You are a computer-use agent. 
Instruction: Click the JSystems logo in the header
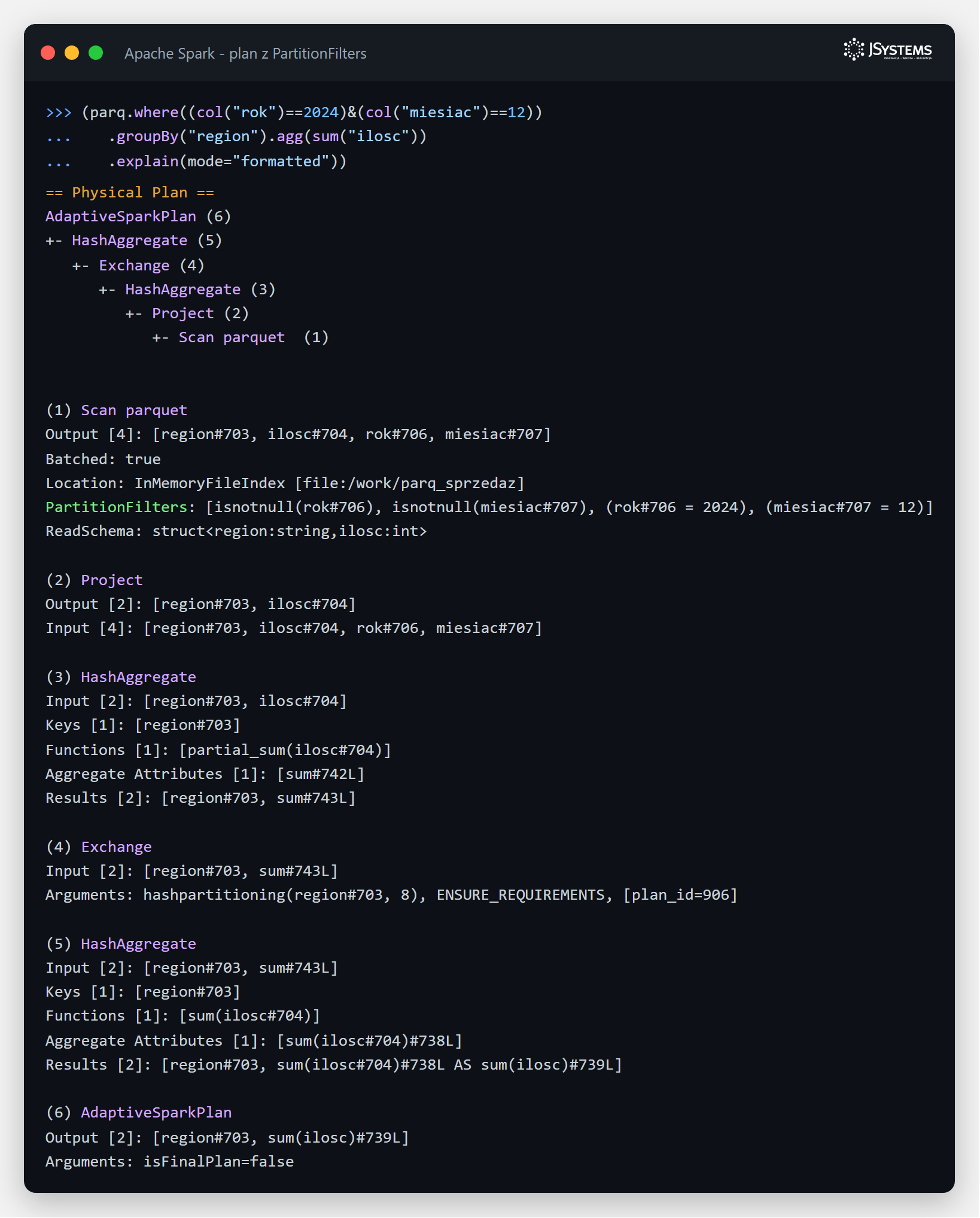coord(888,50)
